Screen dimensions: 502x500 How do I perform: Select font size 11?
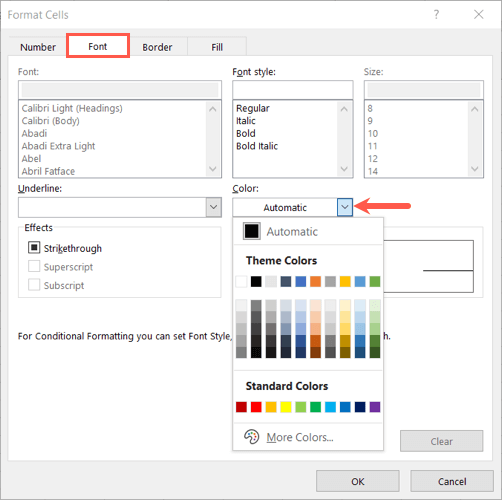[x=373, y=146]
